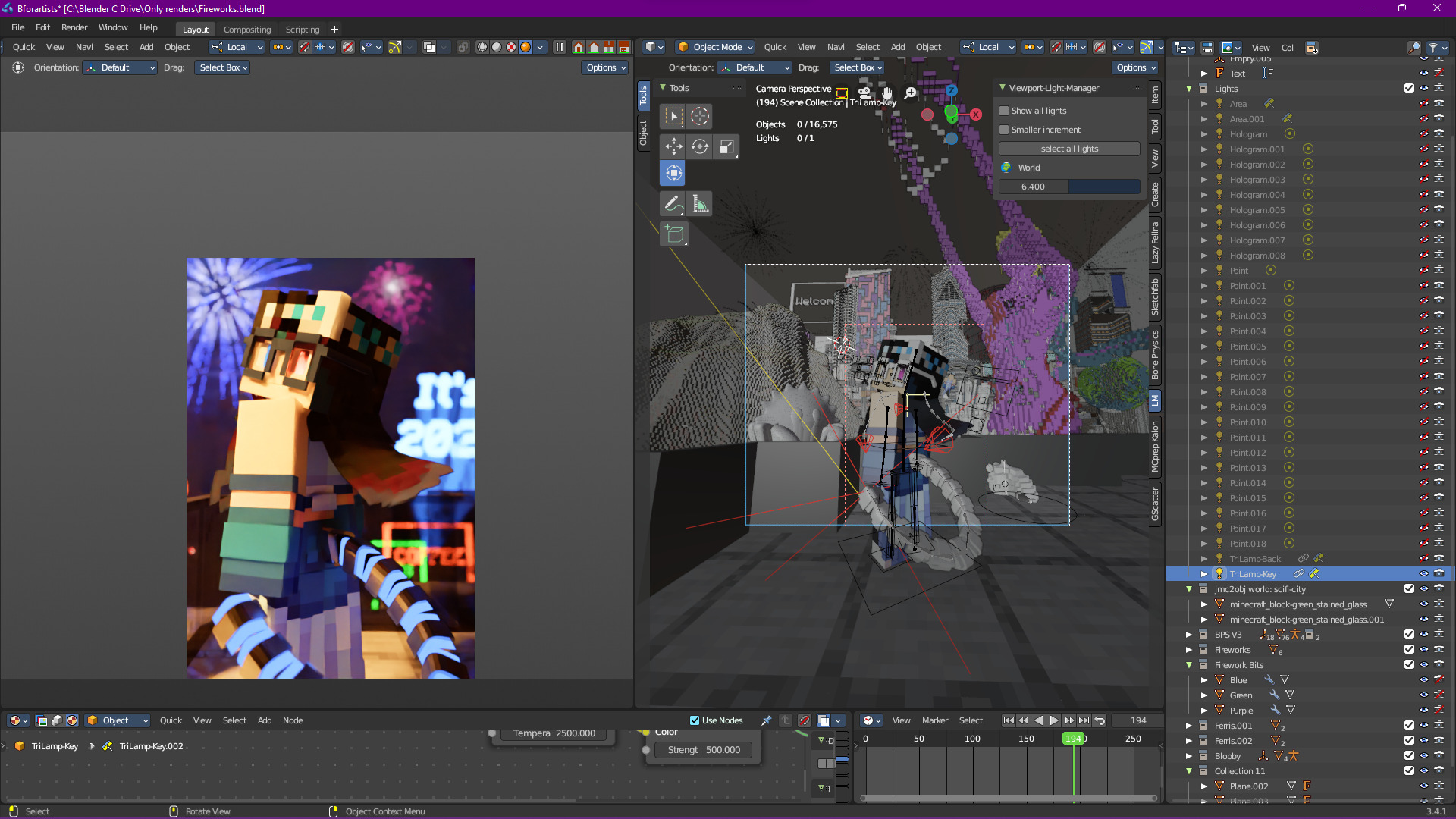This screenshot has height=819, width=1456.
Task: Enable the Show all lights checkbox
Action: point(1004,111)
